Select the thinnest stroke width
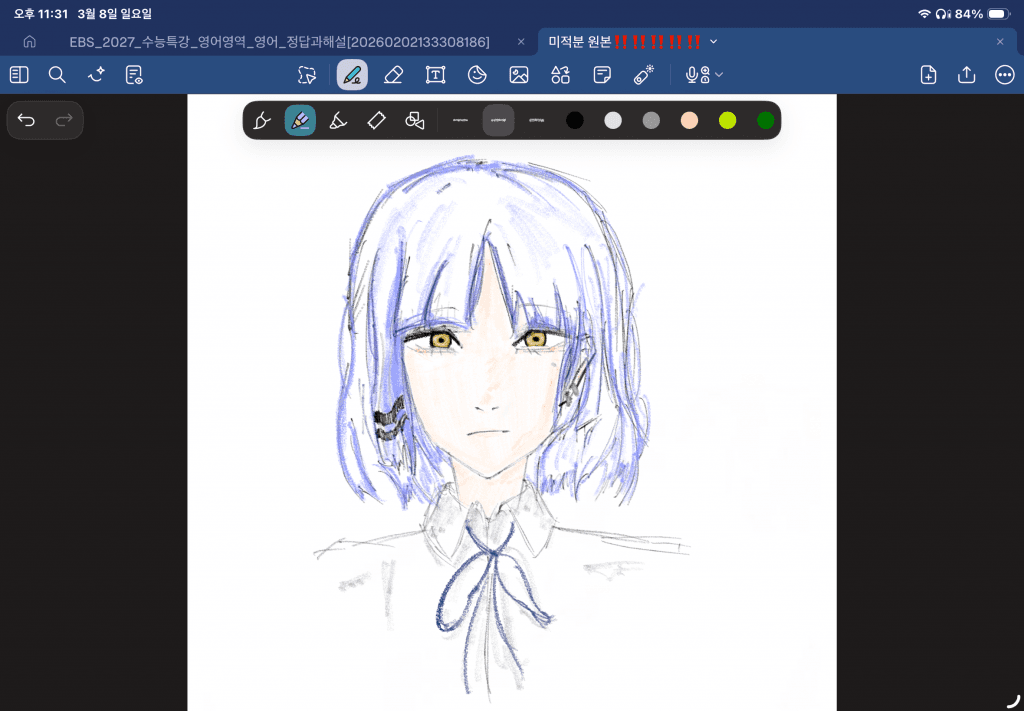 [460, 121]
